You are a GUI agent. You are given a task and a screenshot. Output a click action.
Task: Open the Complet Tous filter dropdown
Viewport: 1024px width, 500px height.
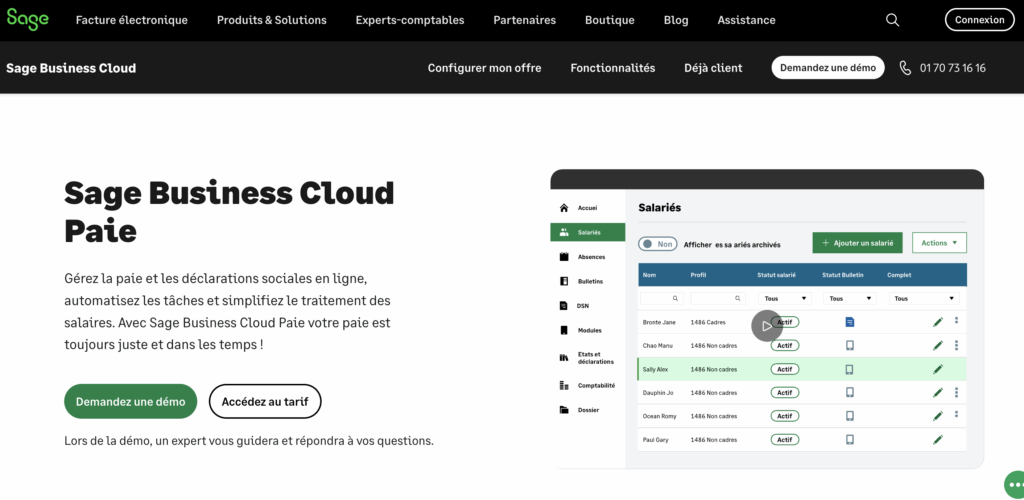924,298
